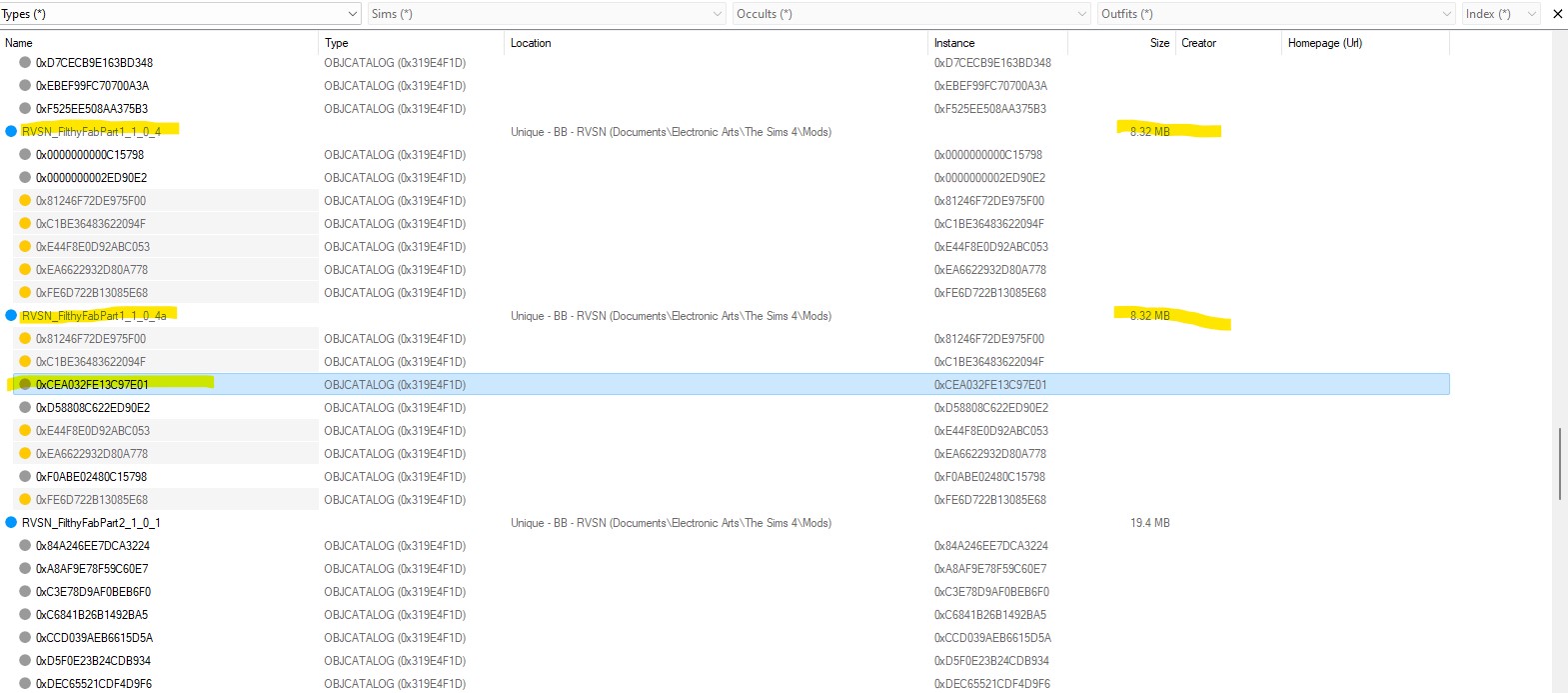
Task: Click gray dot icon beside name 0xD5F0E23B24CDB934
Action: coord(25,660)
